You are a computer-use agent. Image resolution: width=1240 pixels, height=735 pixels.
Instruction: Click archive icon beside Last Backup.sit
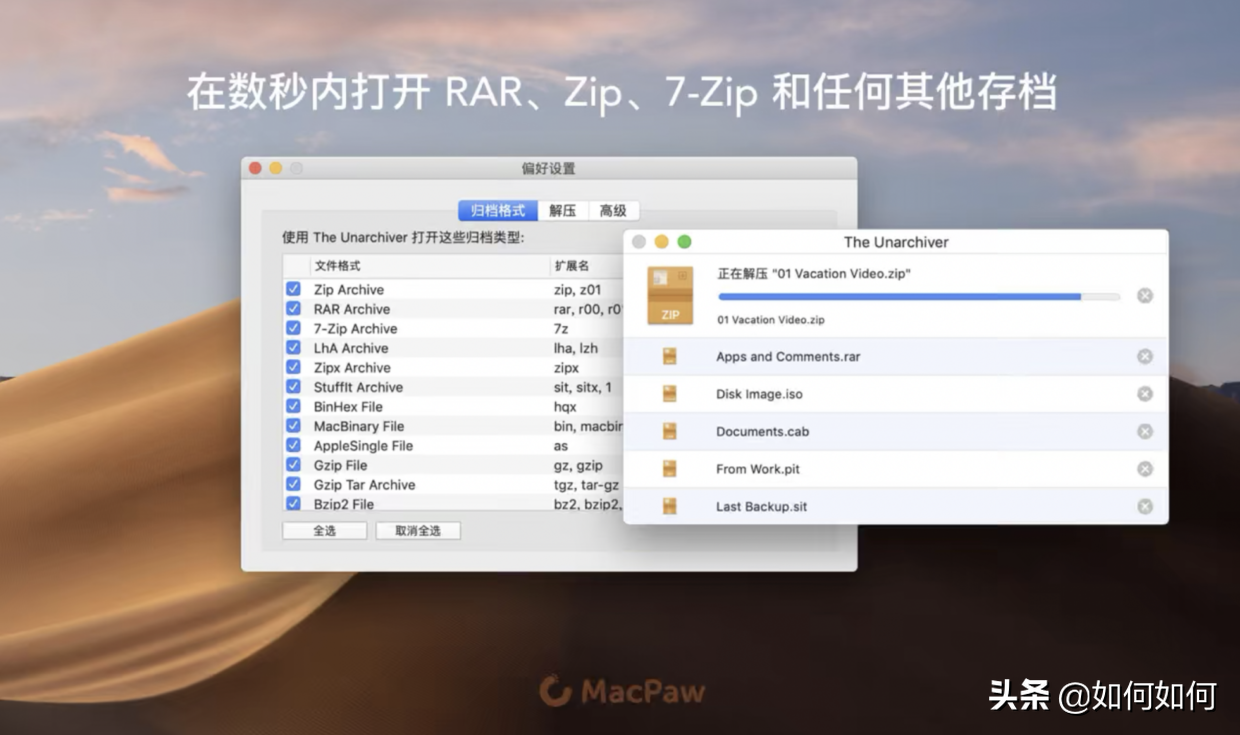pyautogui.click(x=670, y=506)
